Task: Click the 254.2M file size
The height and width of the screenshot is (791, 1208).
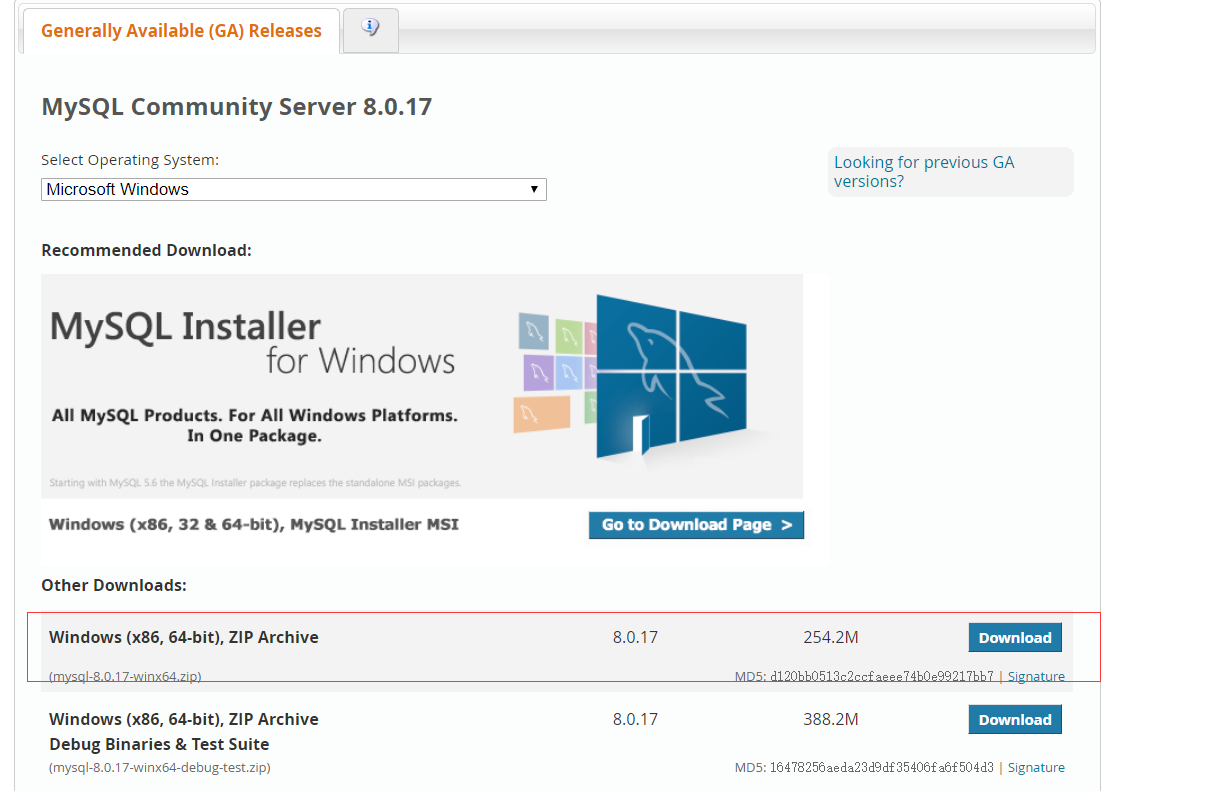Action: pos(831,638)
